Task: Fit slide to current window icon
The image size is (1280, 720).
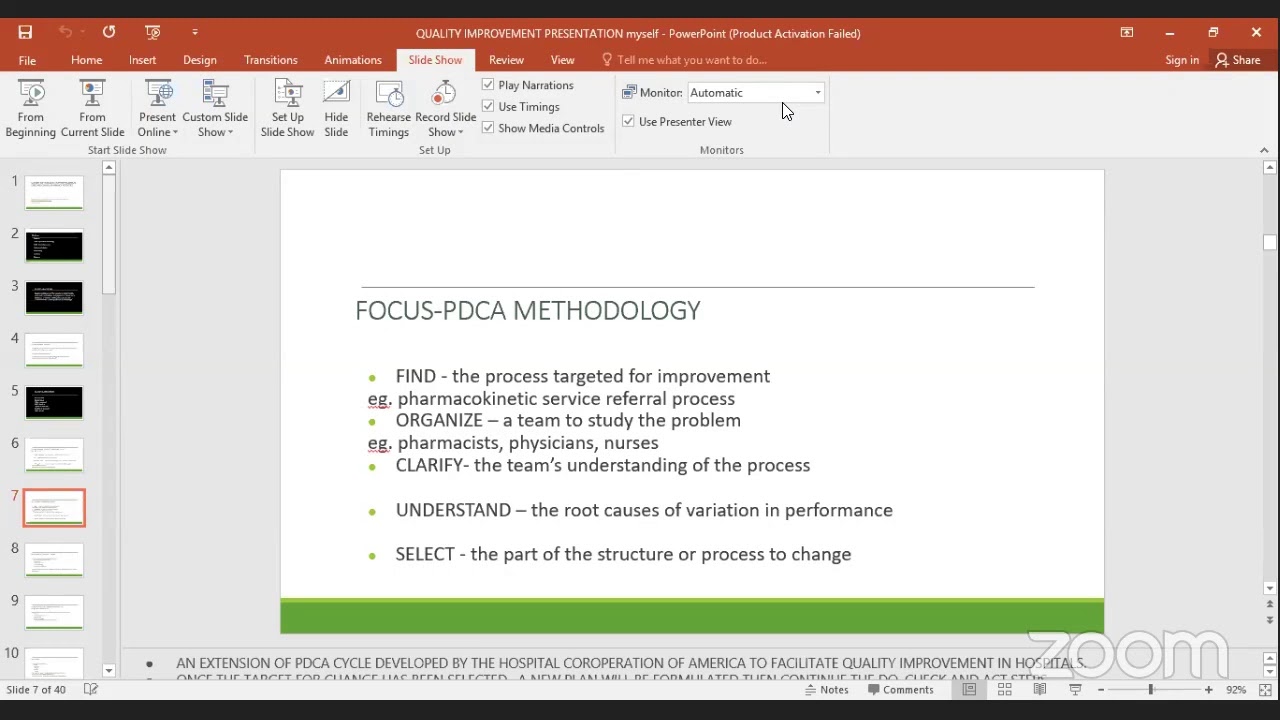Action: coord(1265,690)
